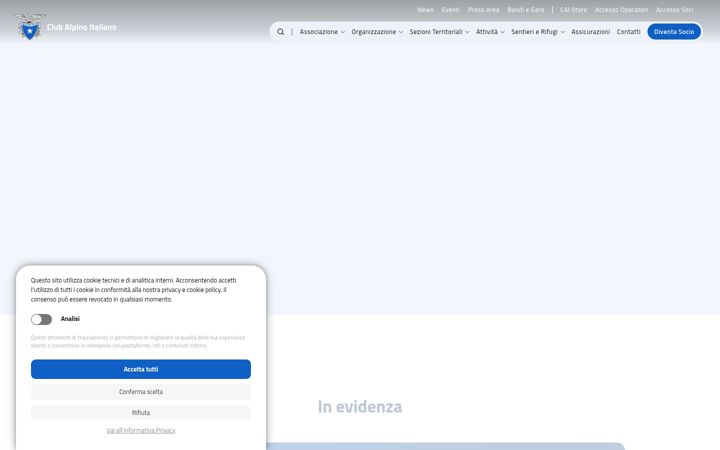Expand the Organizzazione dropdown menu
720x450 pixels.
click(x=377, y=32)
